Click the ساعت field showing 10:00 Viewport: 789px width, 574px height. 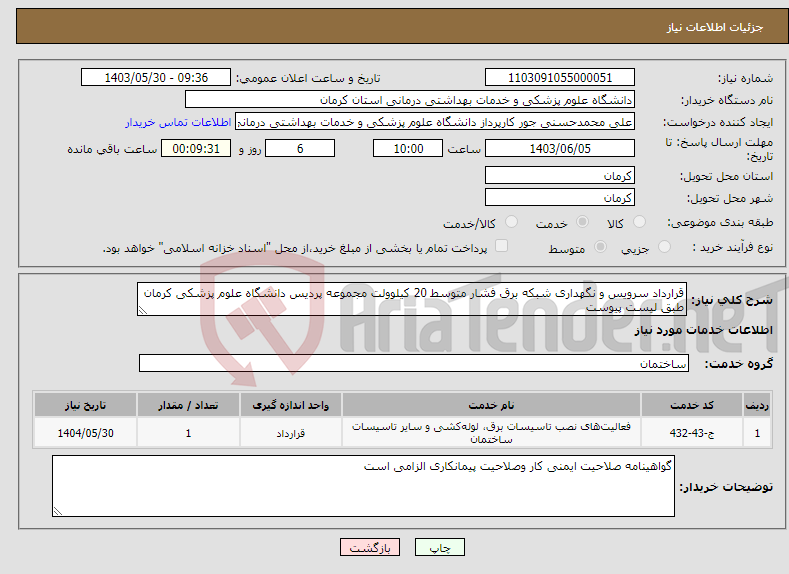pyautogui.click(x=408, y=148)
